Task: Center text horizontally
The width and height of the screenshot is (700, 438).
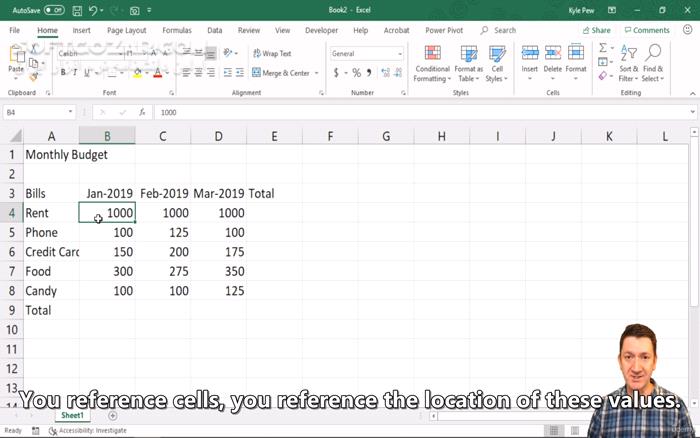Action: pyautogui.click(x=198, y=72)
